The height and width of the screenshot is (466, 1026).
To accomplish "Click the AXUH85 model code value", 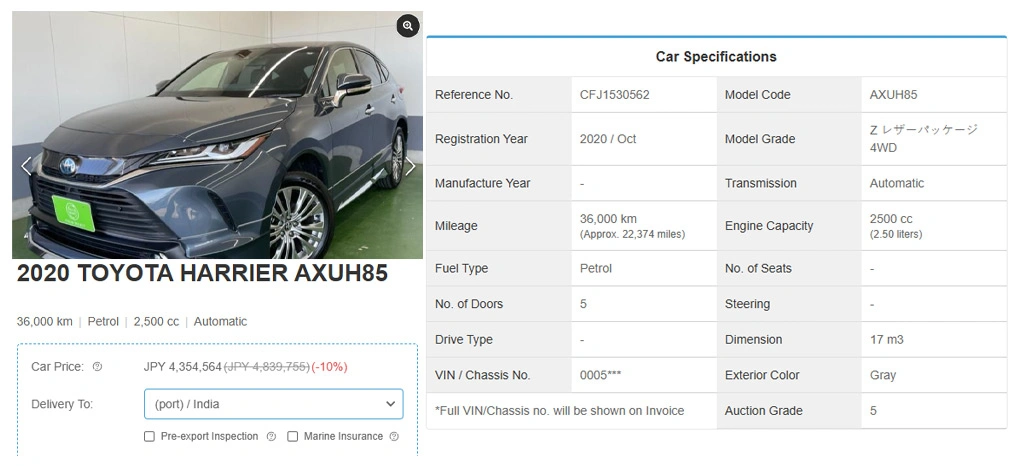I will (893, 95).
